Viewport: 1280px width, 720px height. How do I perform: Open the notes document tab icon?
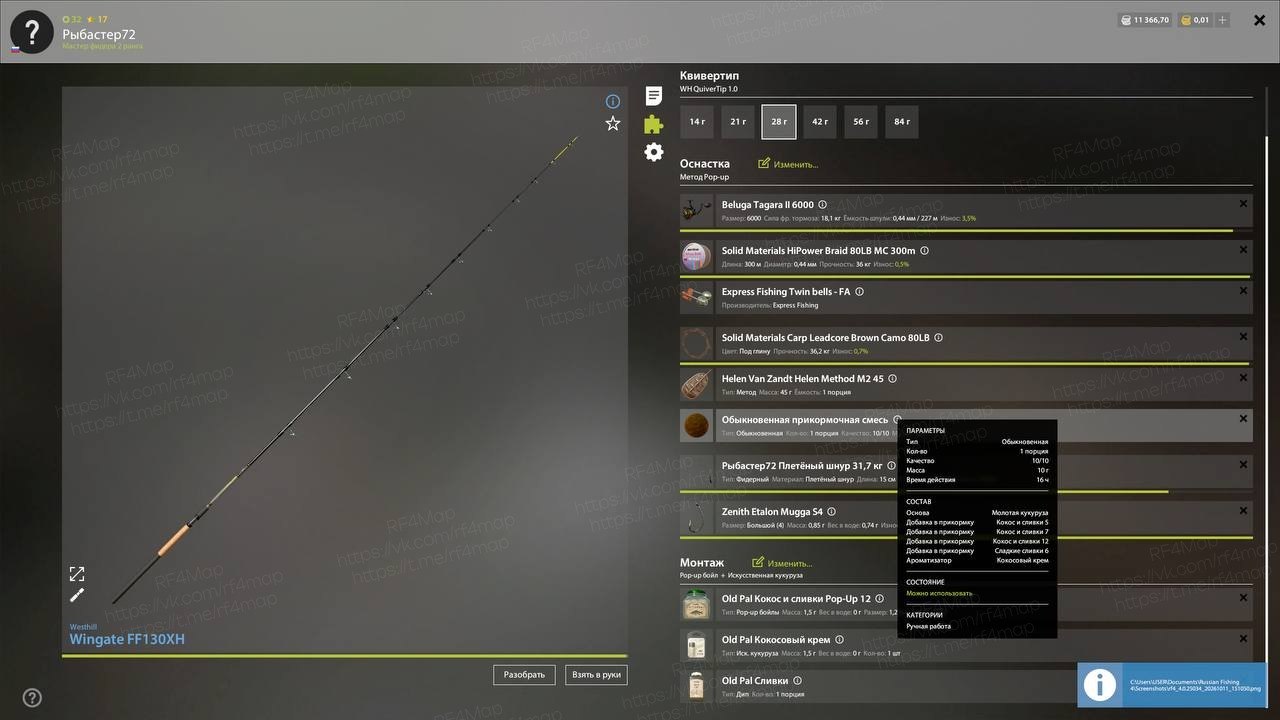[653, 96]
